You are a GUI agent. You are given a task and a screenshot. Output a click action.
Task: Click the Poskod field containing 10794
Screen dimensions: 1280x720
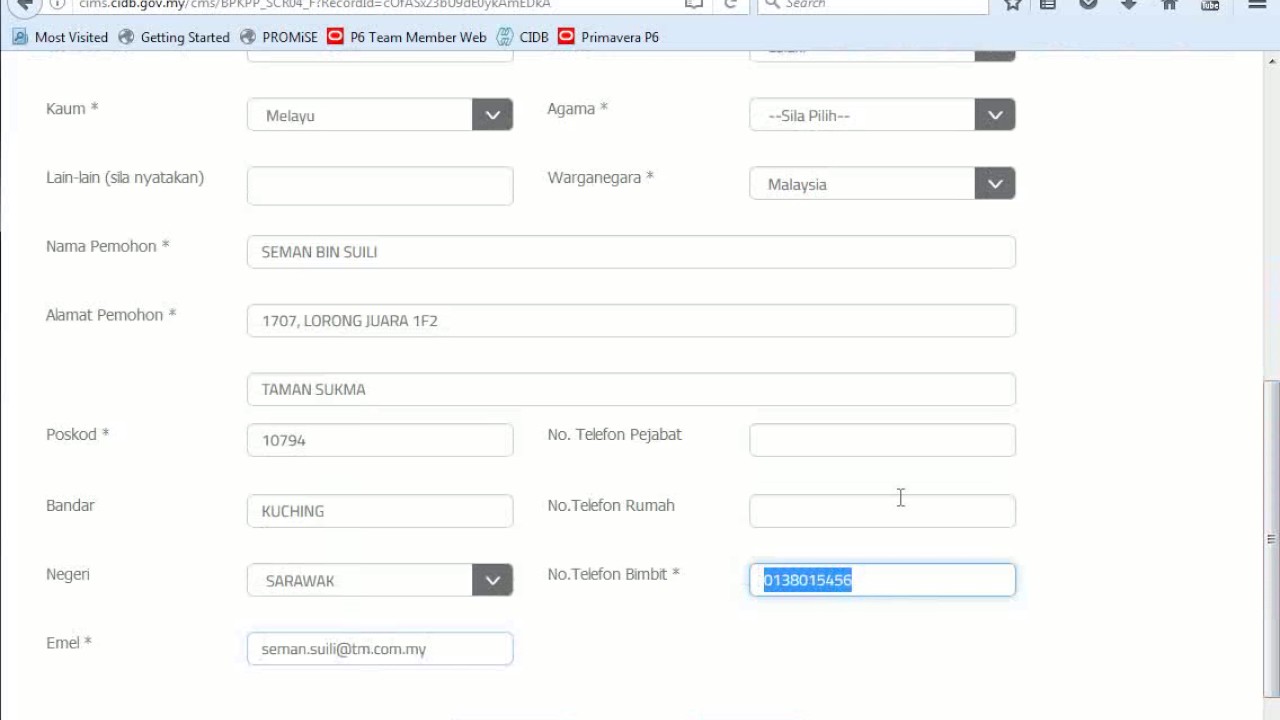tap(380, 440)
